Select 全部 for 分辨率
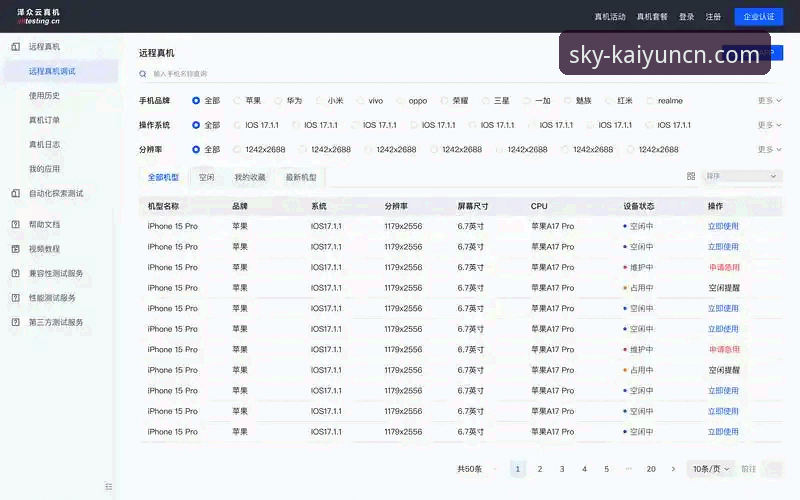Viewport: 800px width, 500px height. click(x=196, y=149)
